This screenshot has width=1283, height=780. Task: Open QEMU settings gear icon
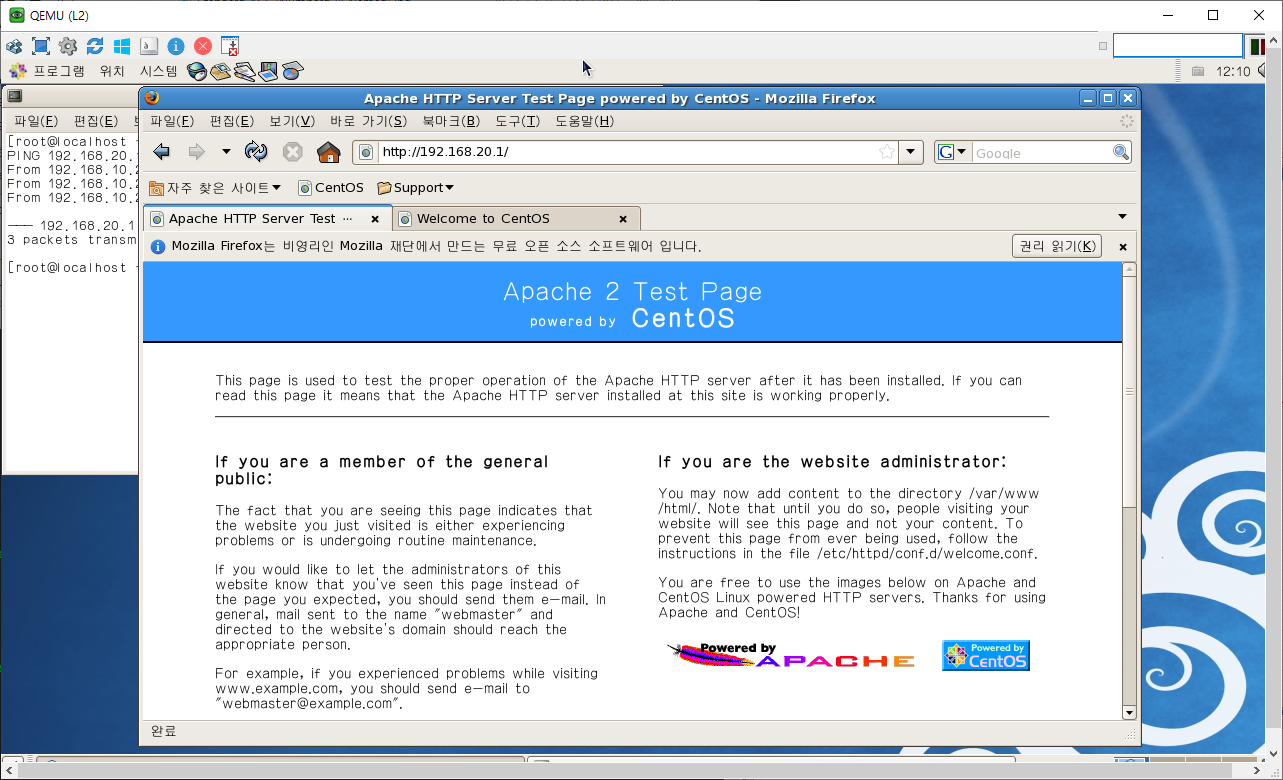pos(68,46)
